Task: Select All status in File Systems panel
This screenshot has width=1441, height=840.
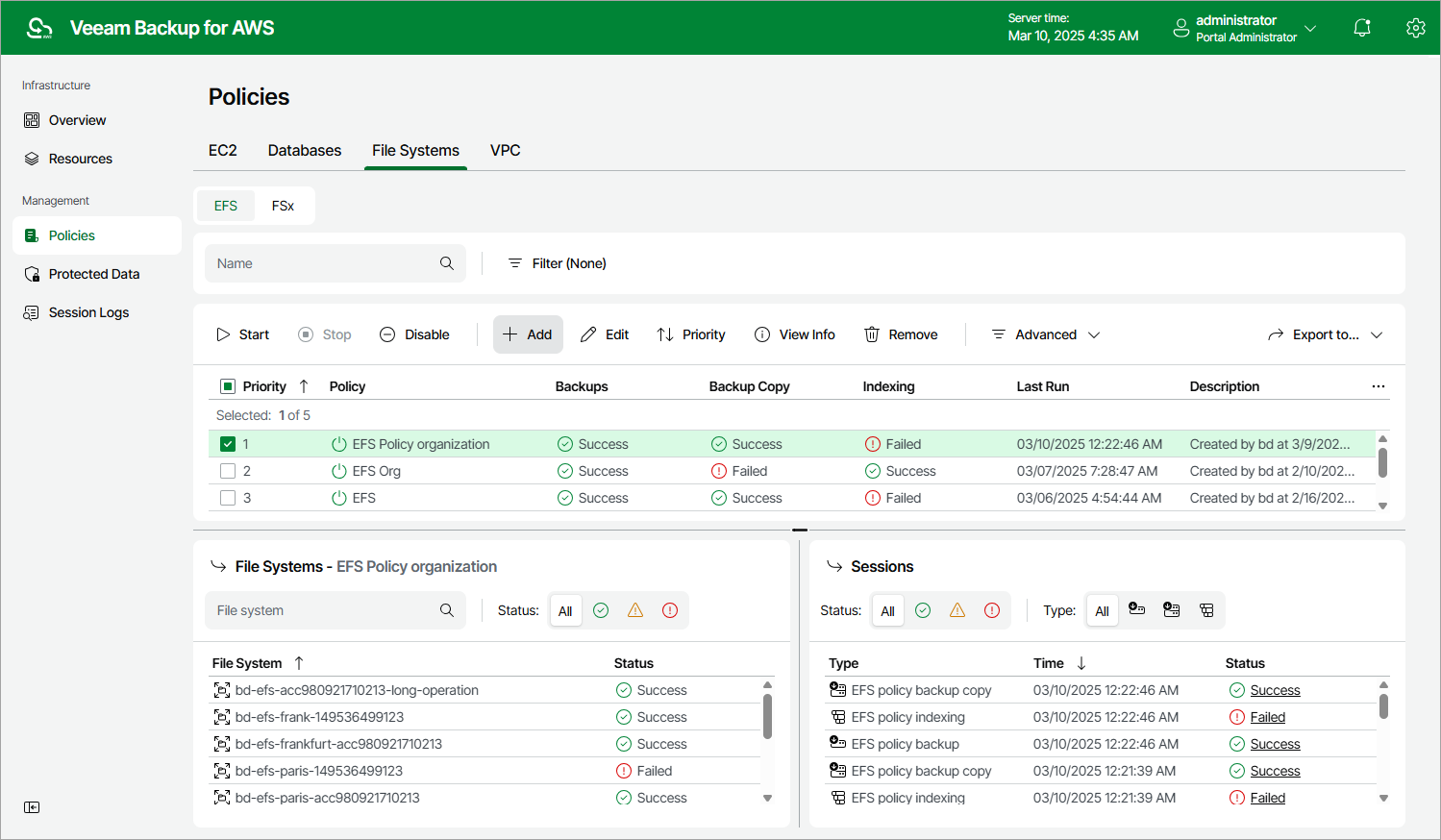Action: click(x=565, y=610)
